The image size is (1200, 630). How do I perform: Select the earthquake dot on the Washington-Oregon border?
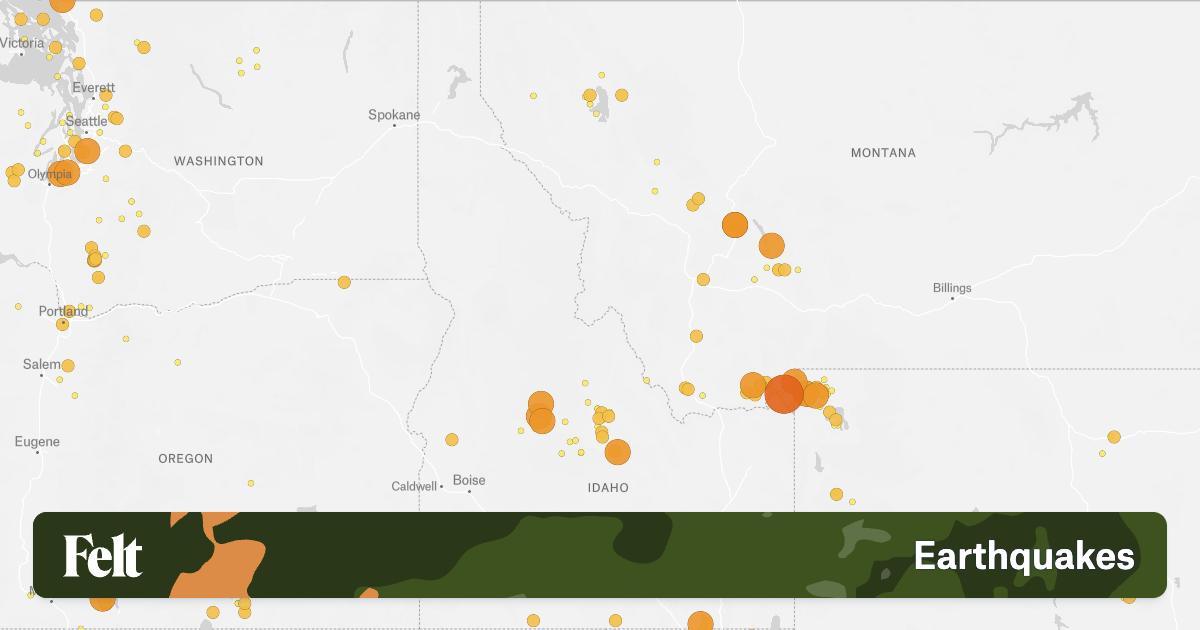344,282
